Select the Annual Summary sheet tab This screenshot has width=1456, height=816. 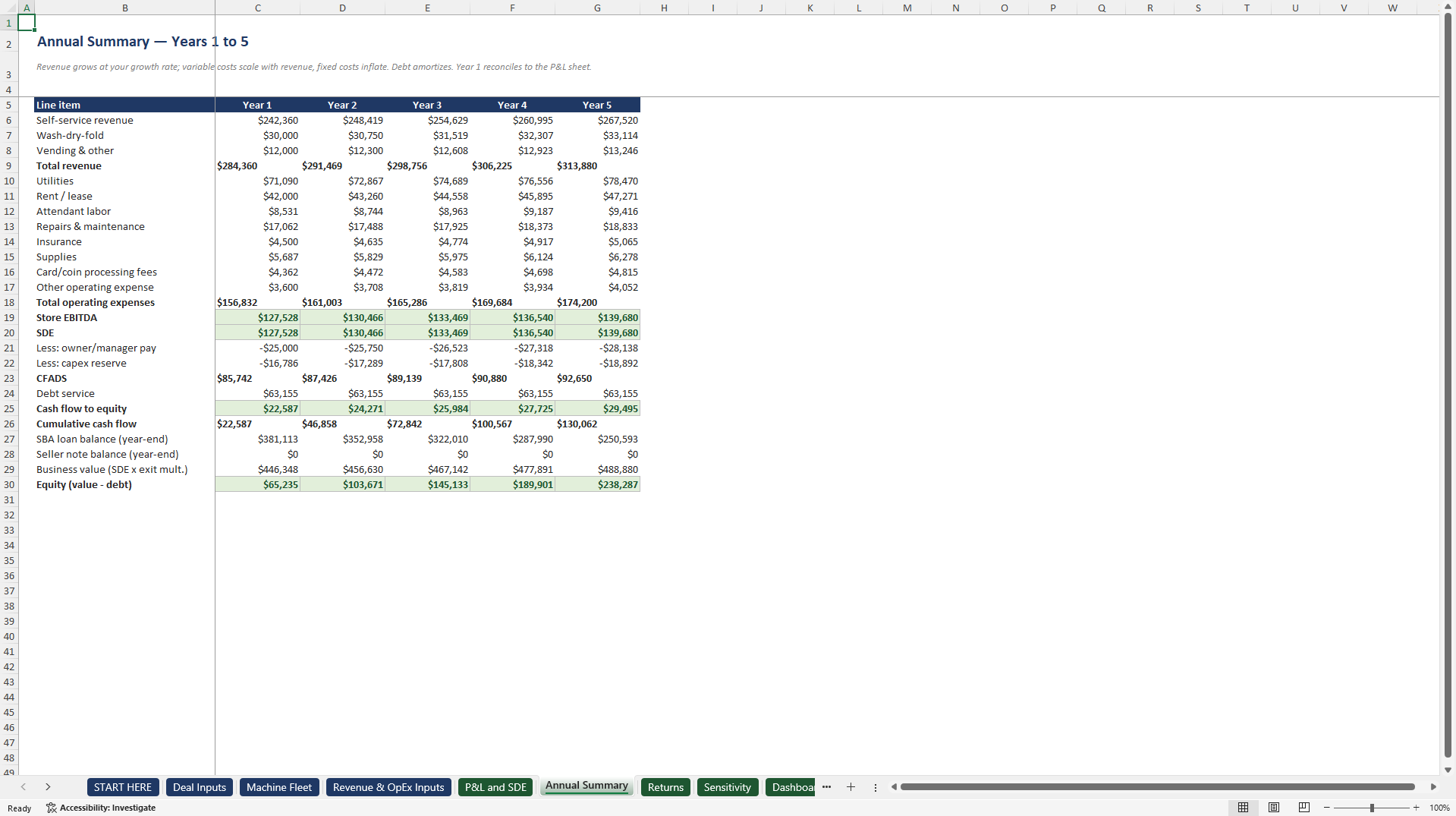[x=586, y=786]
